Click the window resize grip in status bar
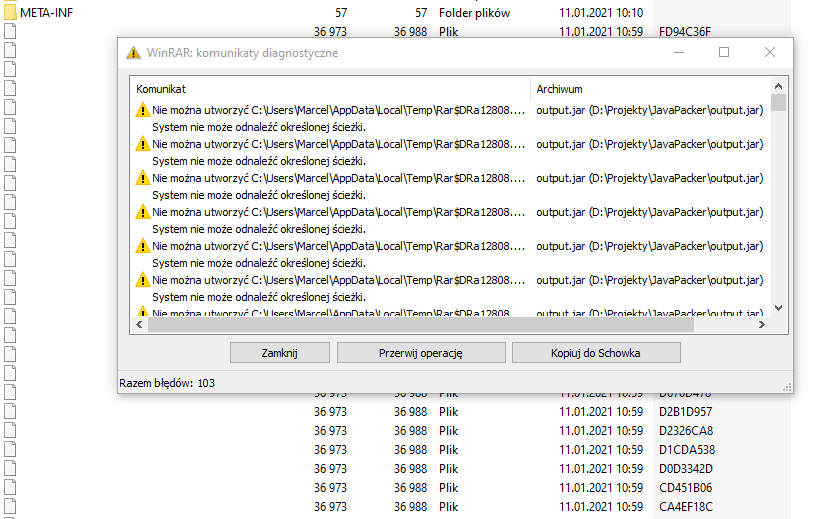The image size is (818, 519). (787, 387)
